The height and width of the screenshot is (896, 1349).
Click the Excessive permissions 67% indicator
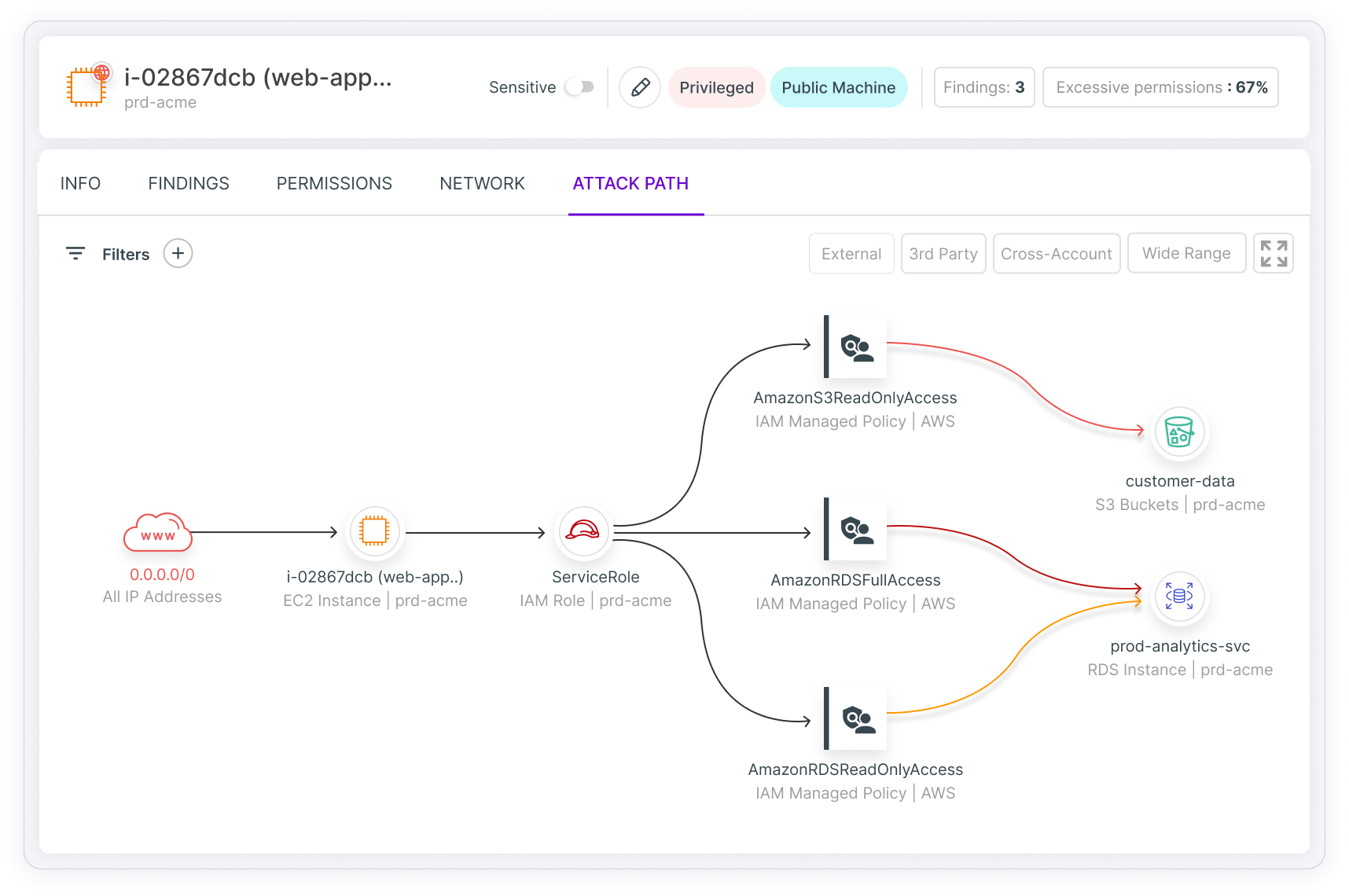(1160, 87)
